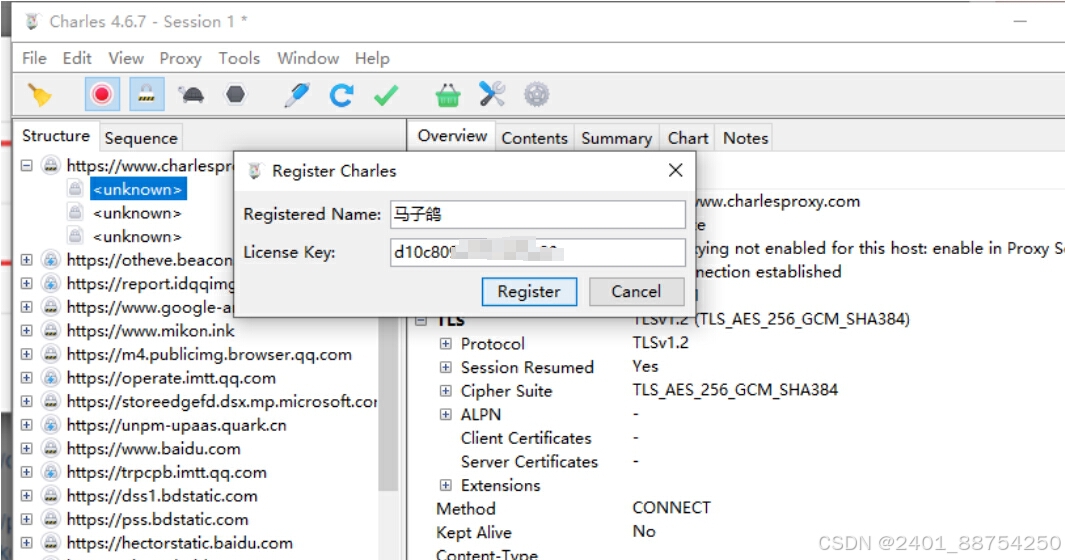Open Tools wrench and screwdriver icon
This screenshot has height=560, width=1065.
pos(492,94)
